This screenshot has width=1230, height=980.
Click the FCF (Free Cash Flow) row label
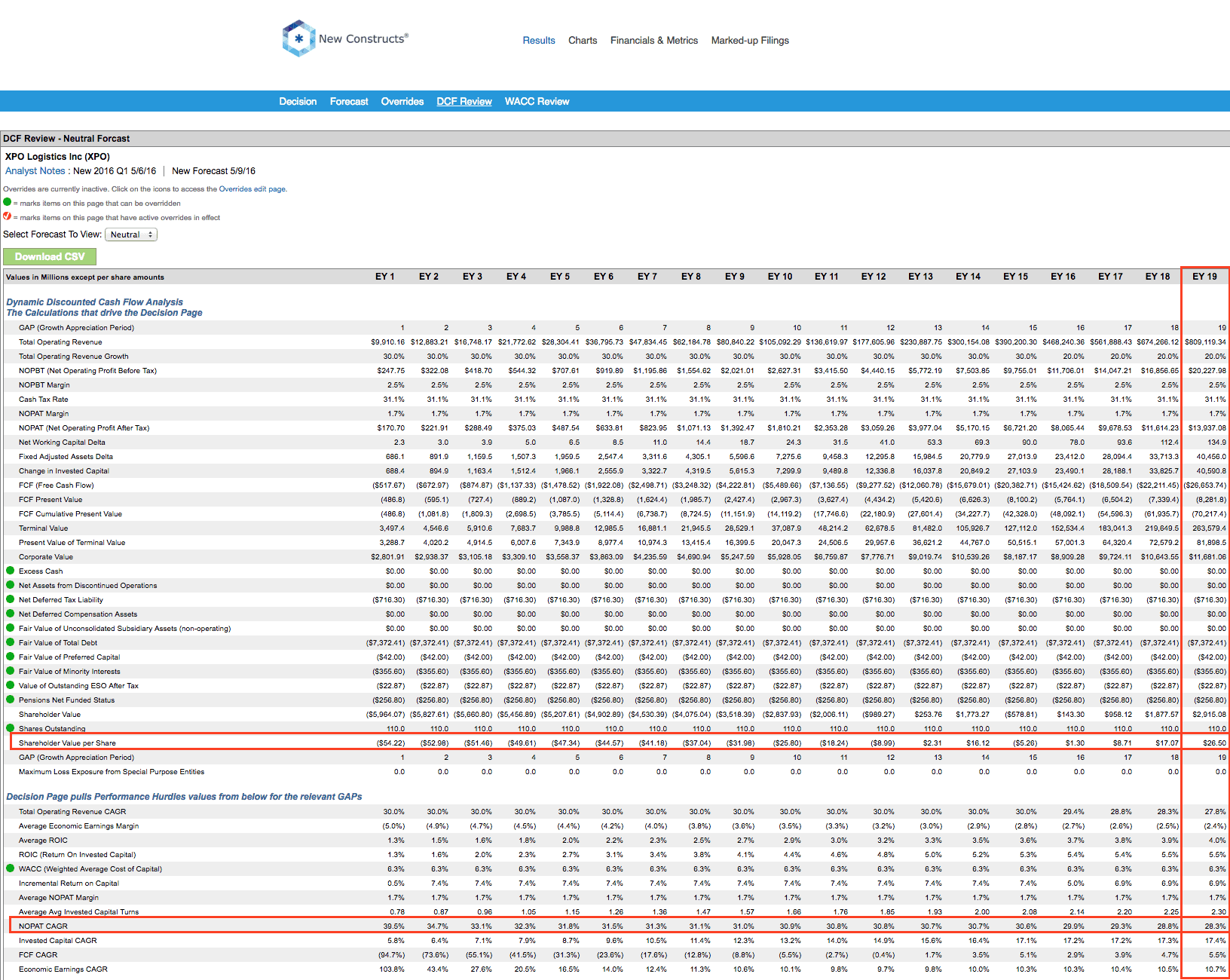pos(56,485)
